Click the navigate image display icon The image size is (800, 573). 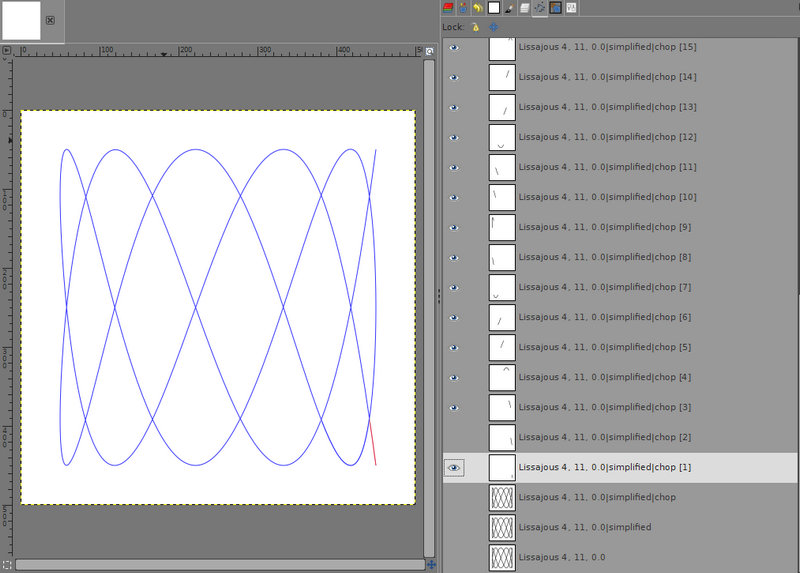(x=430, y=565)
